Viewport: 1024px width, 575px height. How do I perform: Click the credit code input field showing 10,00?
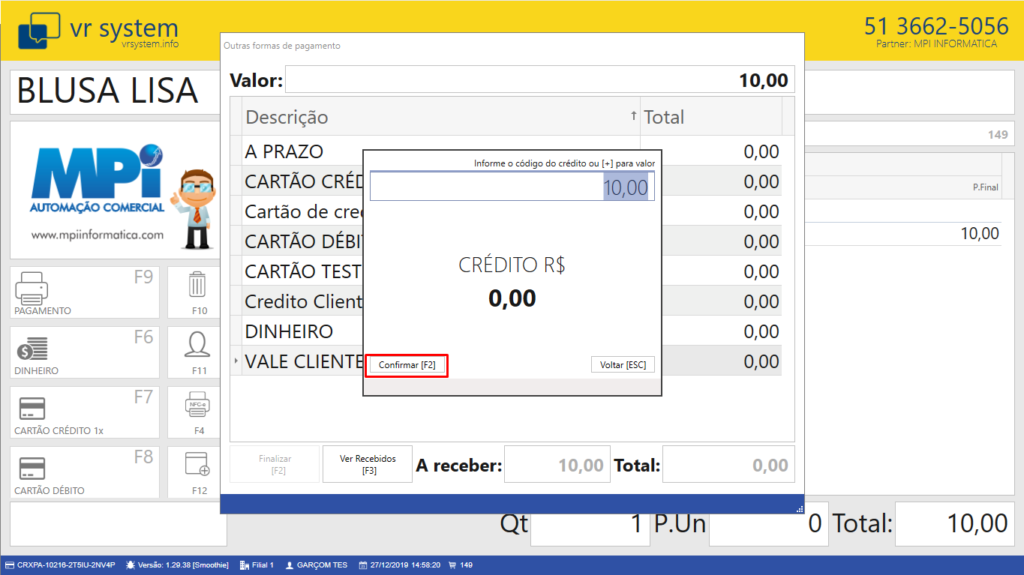(511, 187)
